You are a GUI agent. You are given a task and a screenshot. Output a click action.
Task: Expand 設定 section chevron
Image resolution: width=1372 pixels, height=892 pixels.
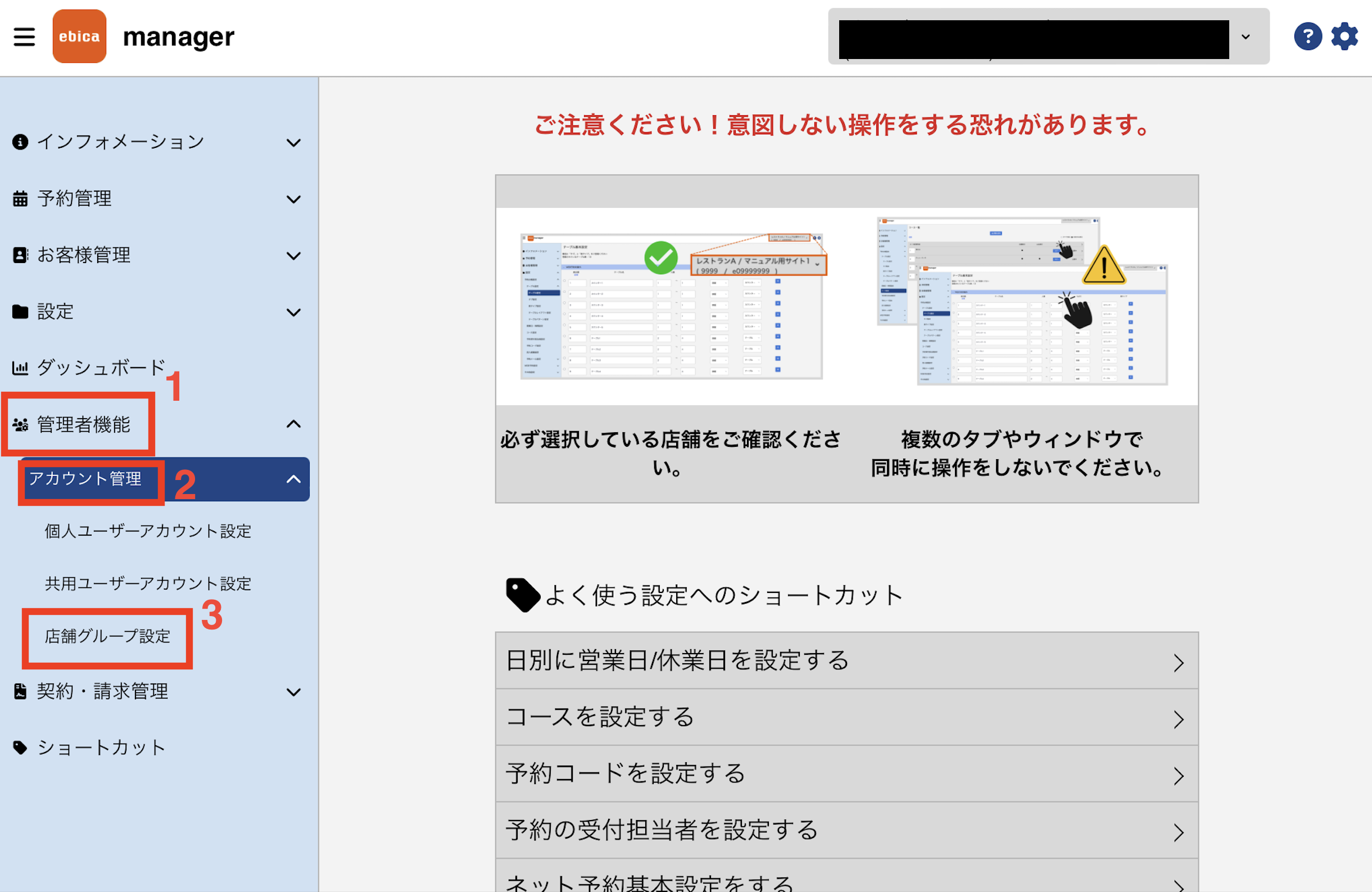(294, 312)
